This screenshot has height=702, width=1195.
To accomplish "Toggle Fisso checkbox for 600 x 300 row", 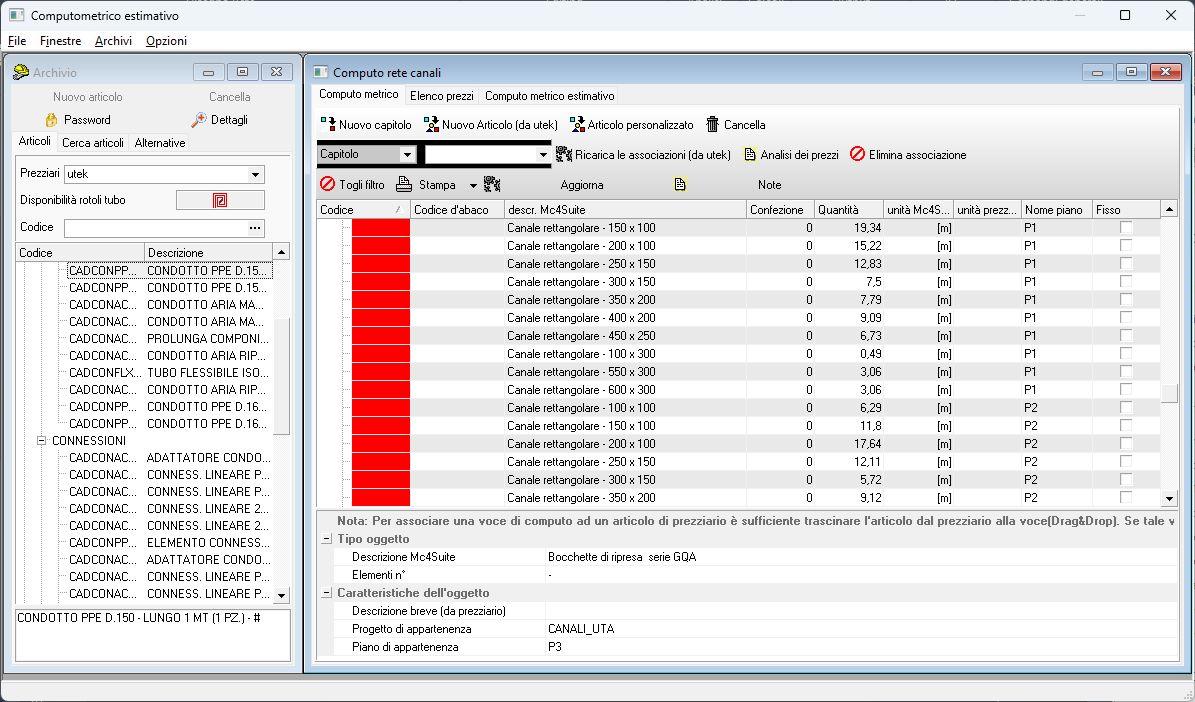I will click(1126, 390).
